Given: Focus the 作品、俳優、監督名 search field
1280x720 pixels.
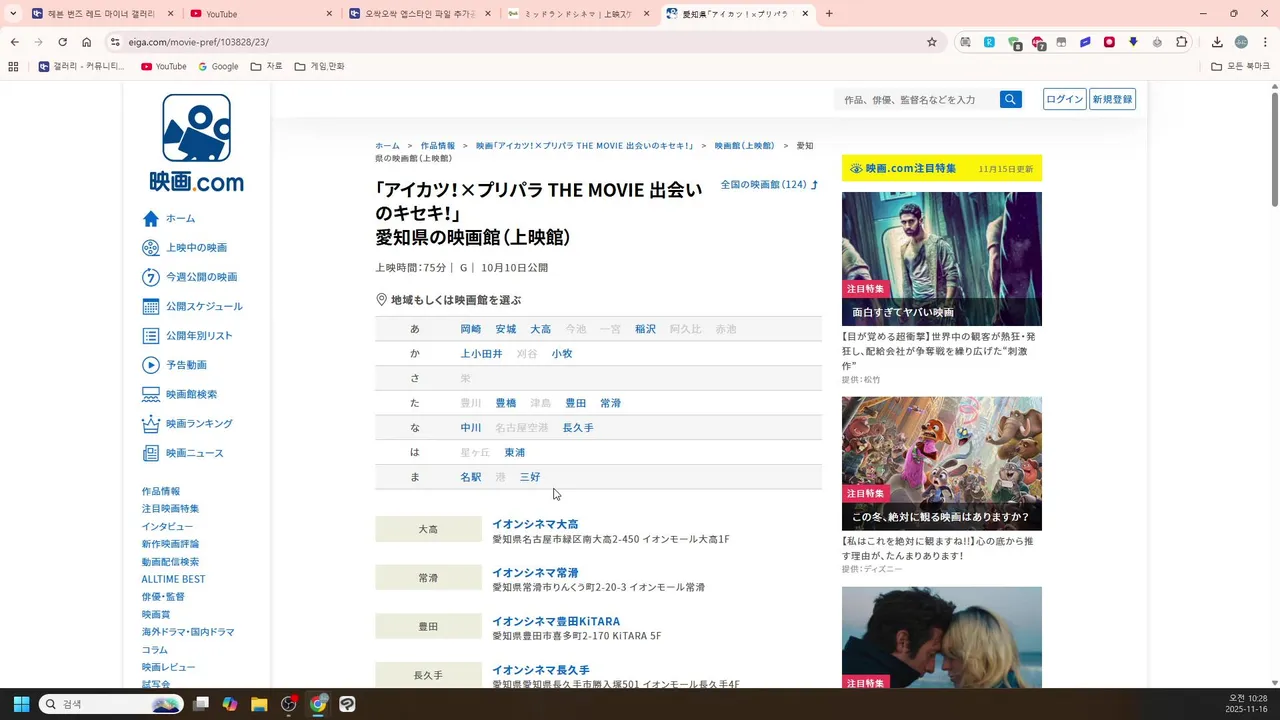Looking at the screenshot, I should click(x=915, y=99).
